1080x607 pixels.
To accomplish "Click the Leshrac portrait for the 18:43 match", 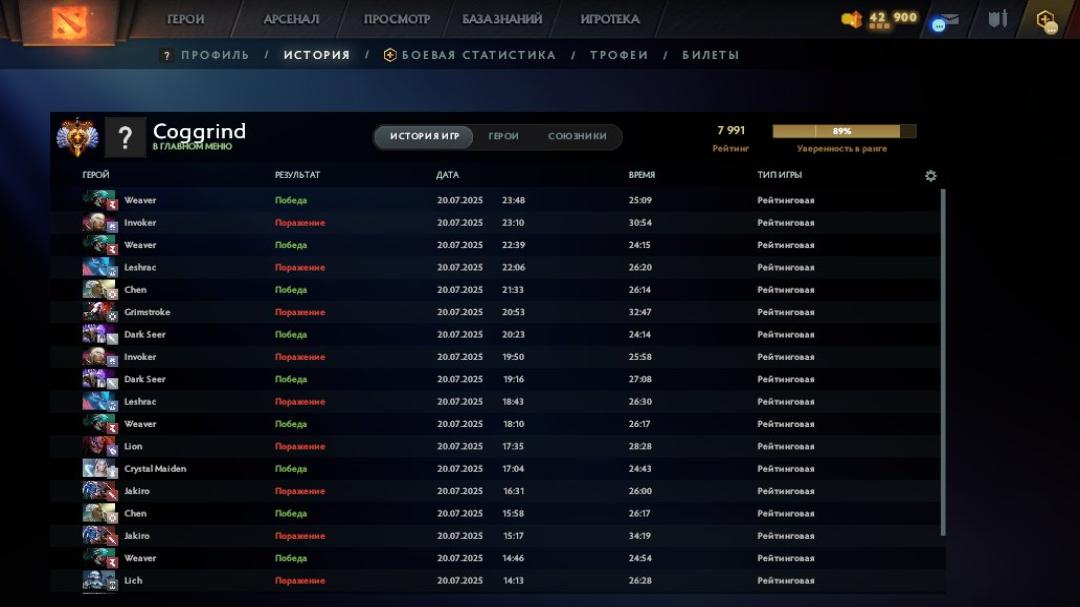I will coord(100,402).
